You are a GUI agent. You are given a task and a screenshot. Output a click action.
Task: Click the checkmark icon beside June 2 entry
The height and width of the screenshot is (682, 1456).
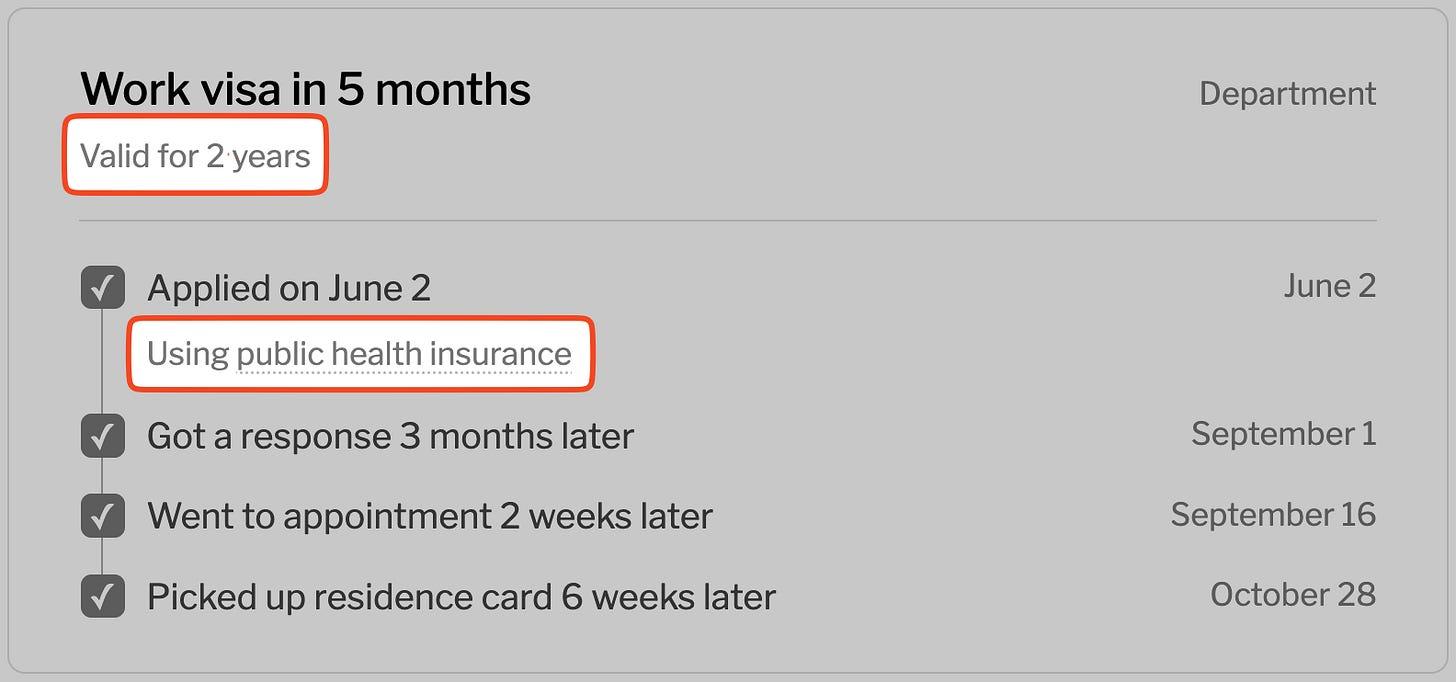click(102, 287)
